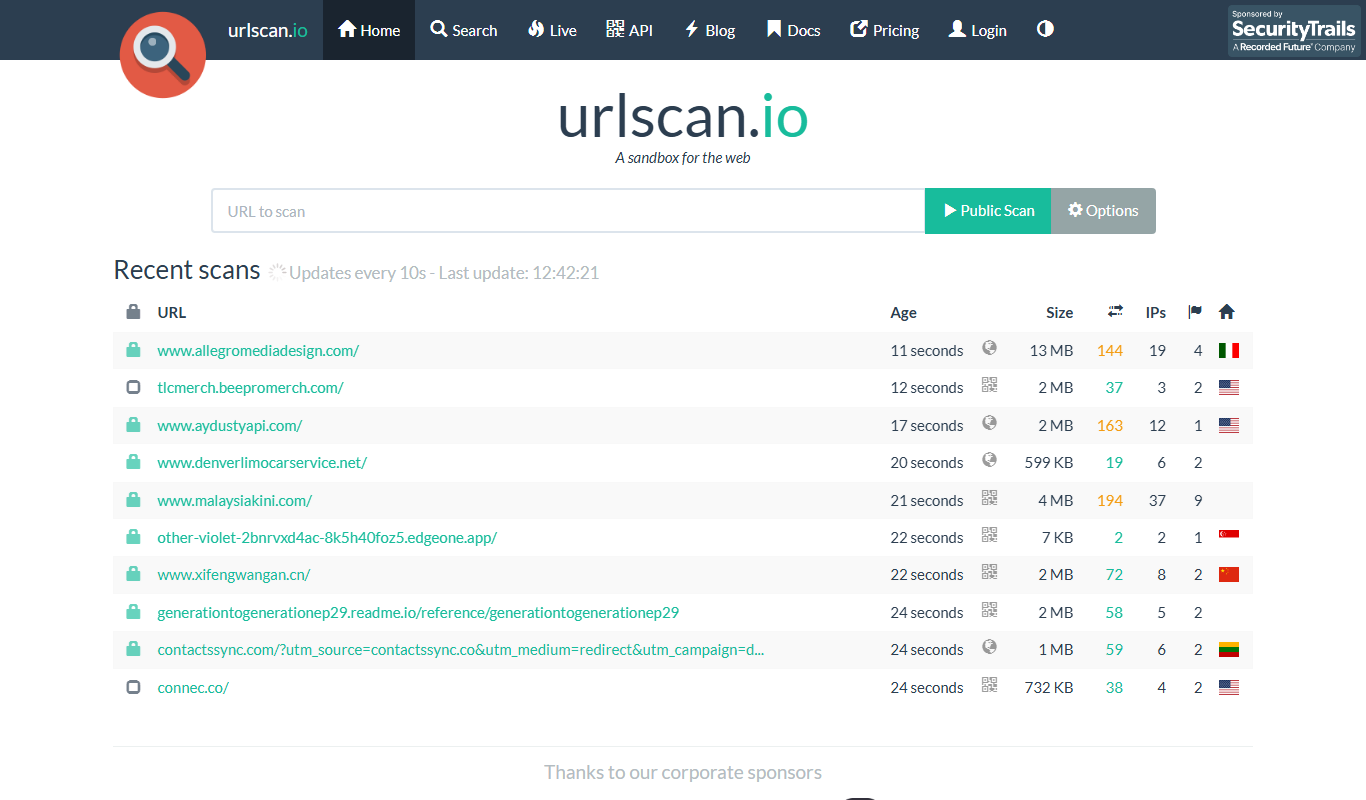Click the Age column header

point(903,313)
